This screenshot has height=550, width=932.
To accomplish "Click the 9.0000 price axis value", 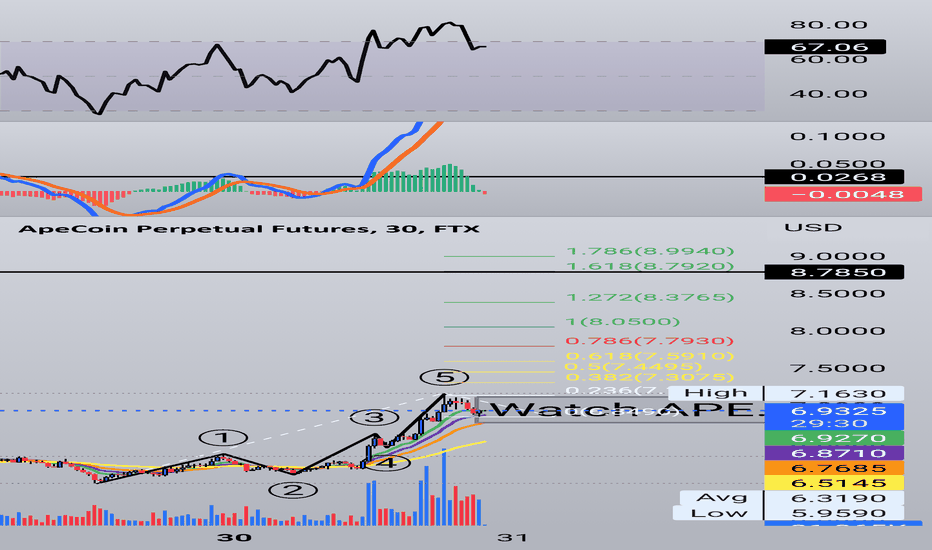I will tap(837, 257).
